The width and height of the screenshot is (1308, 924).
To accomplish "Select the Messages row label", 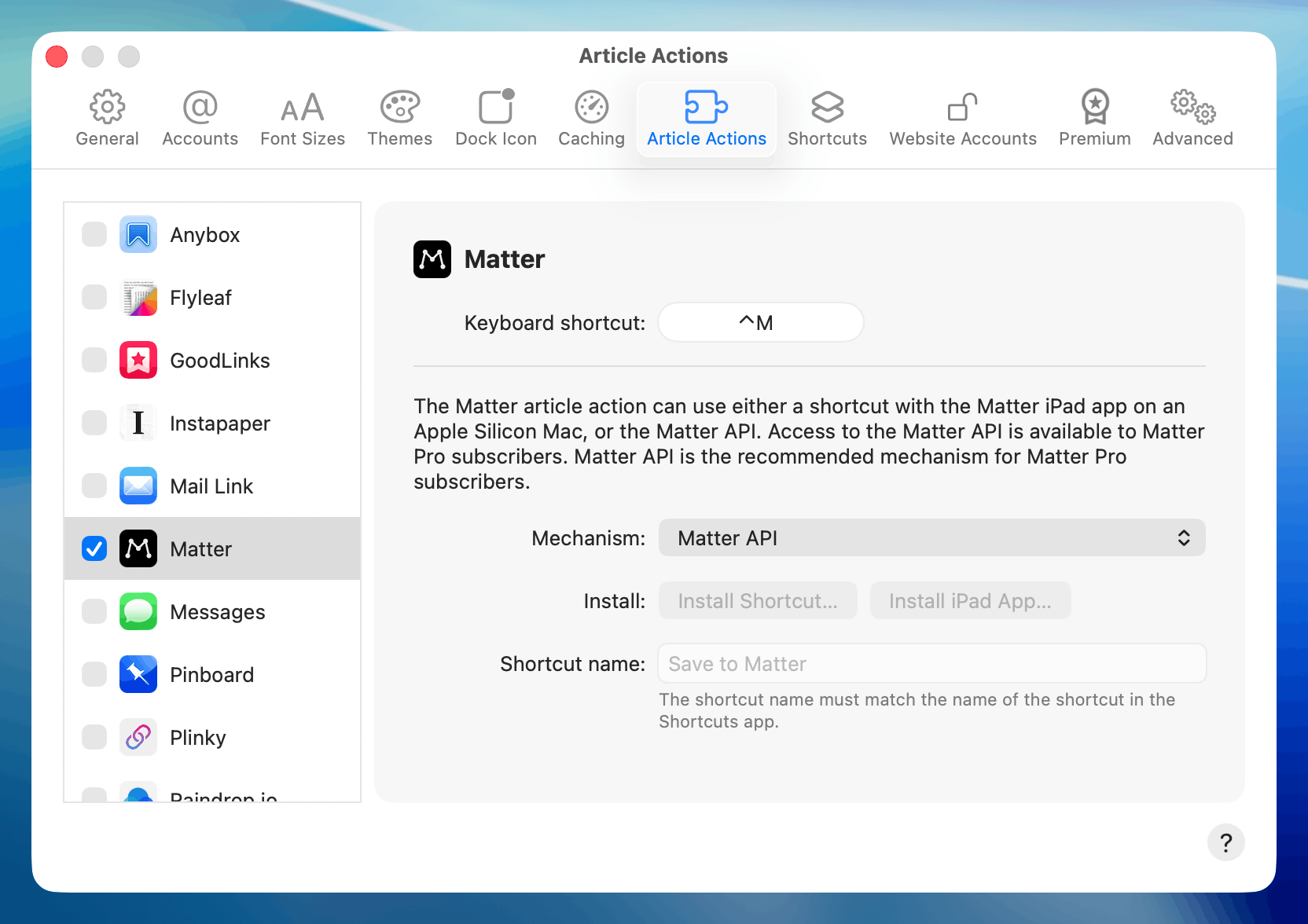I will coord(218,611).
